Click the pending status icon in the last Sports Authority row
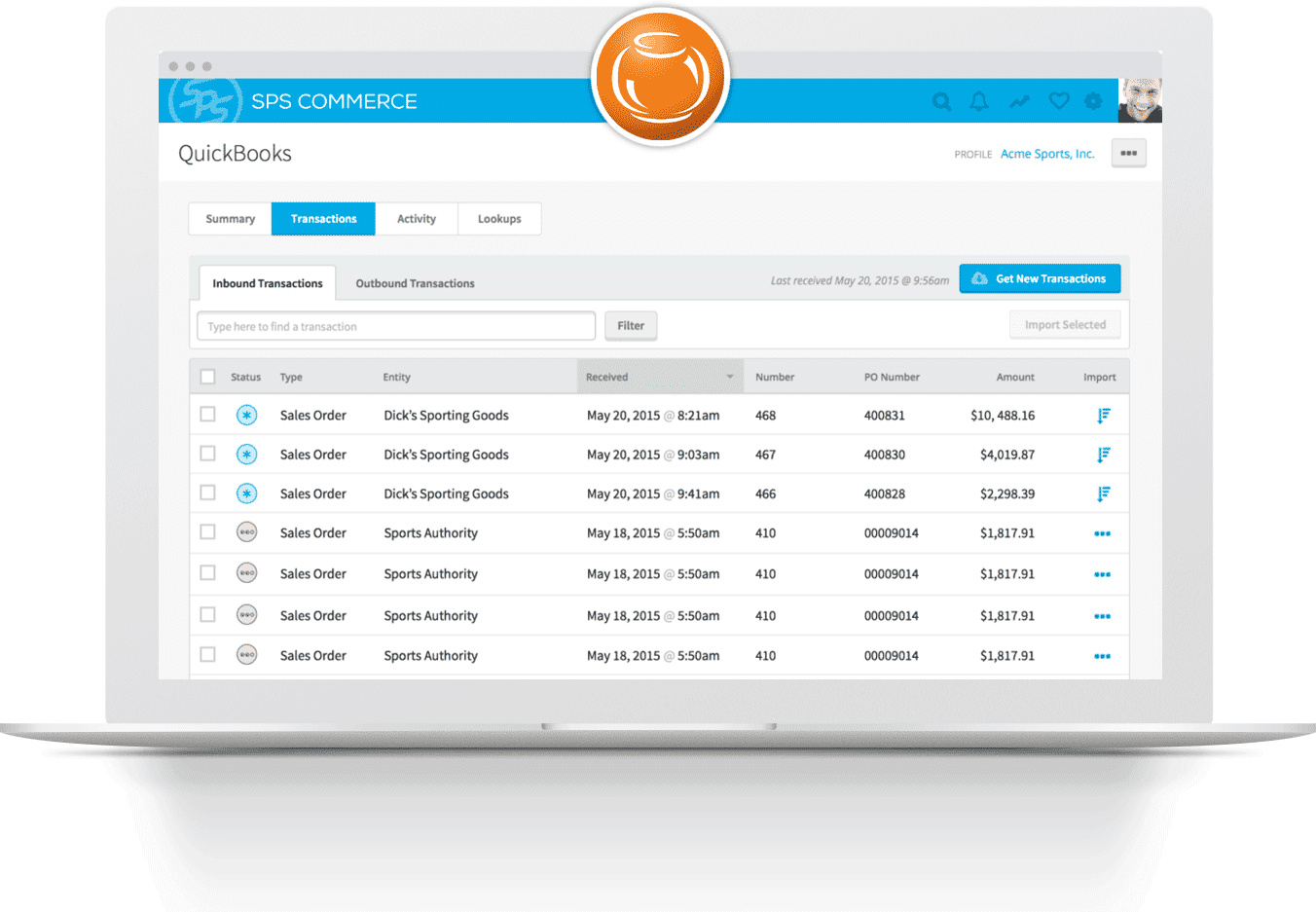 coord(247,655)
